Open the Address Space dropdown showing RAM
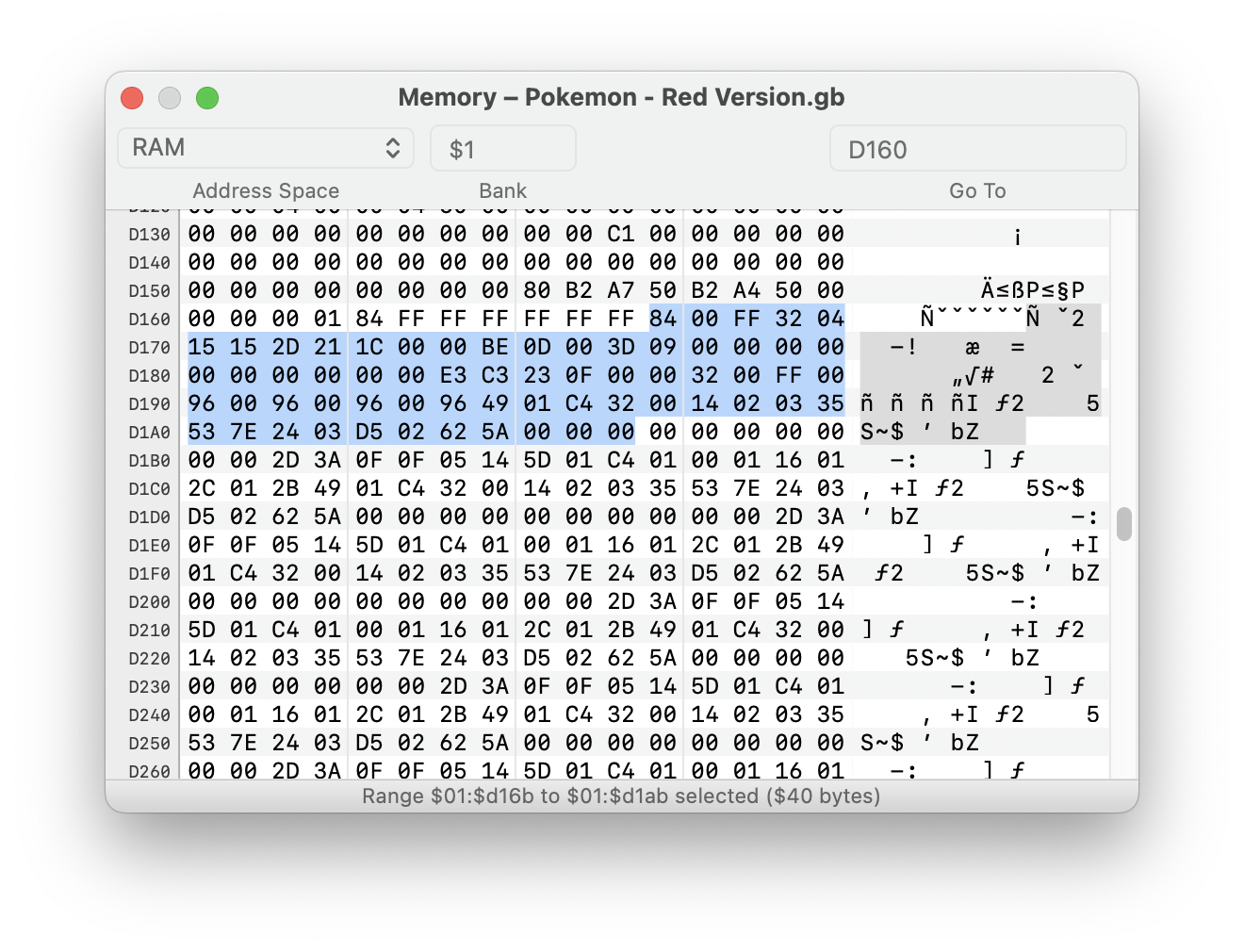The image size is (1244, 952). [265, 147]
